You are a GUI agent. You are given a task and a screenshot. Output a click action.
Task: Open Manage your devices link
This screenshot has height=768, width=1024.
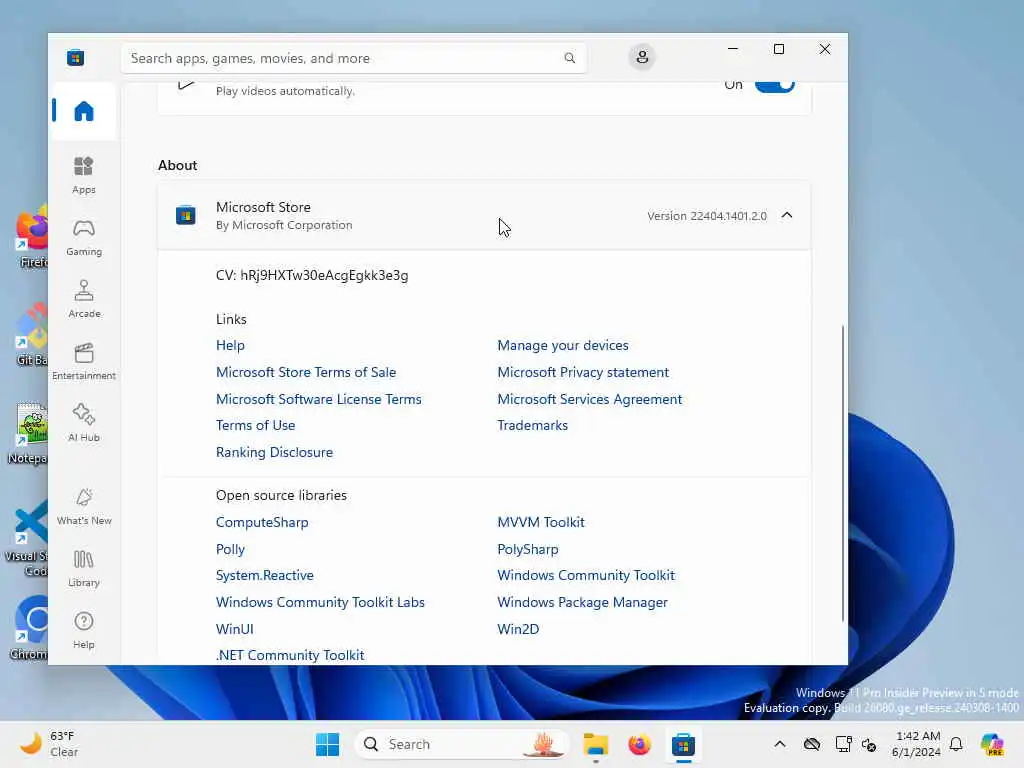(563, 345)
